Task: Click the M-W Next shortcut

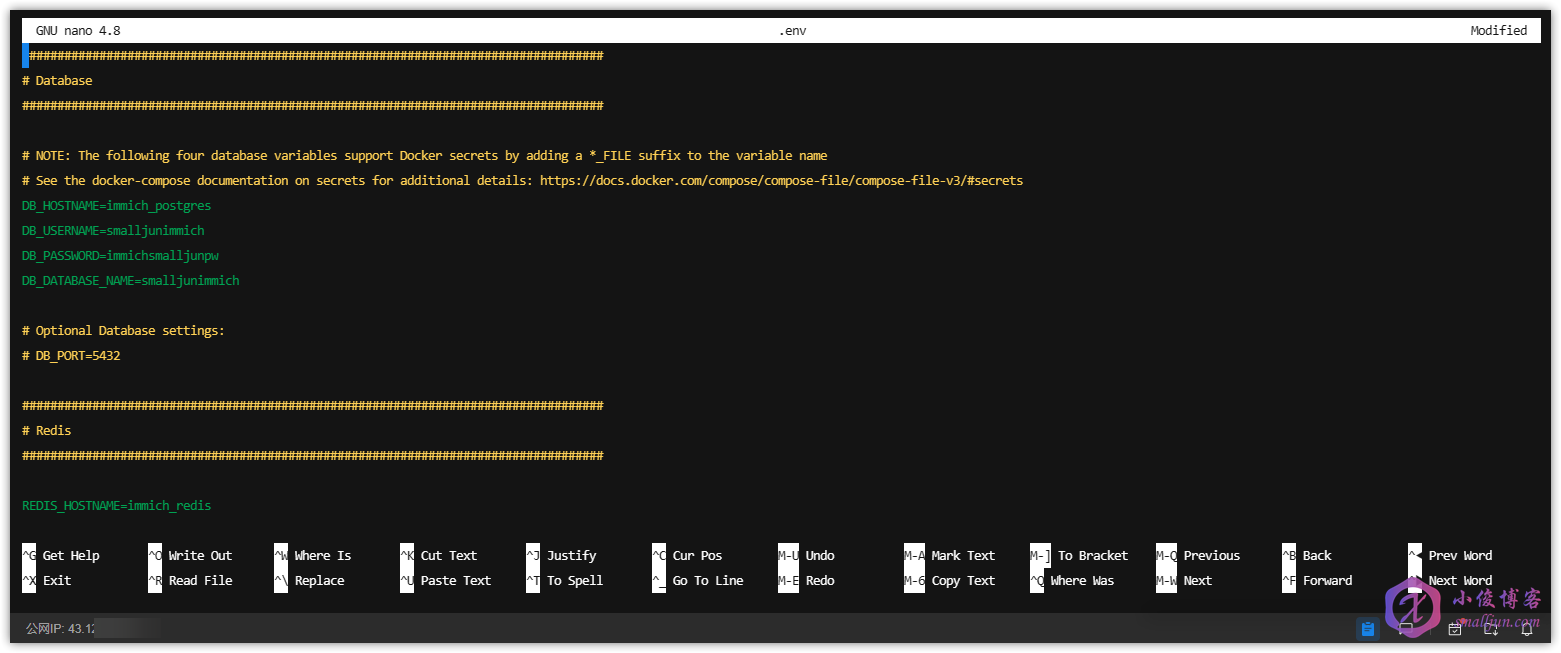Action: 1184,581
